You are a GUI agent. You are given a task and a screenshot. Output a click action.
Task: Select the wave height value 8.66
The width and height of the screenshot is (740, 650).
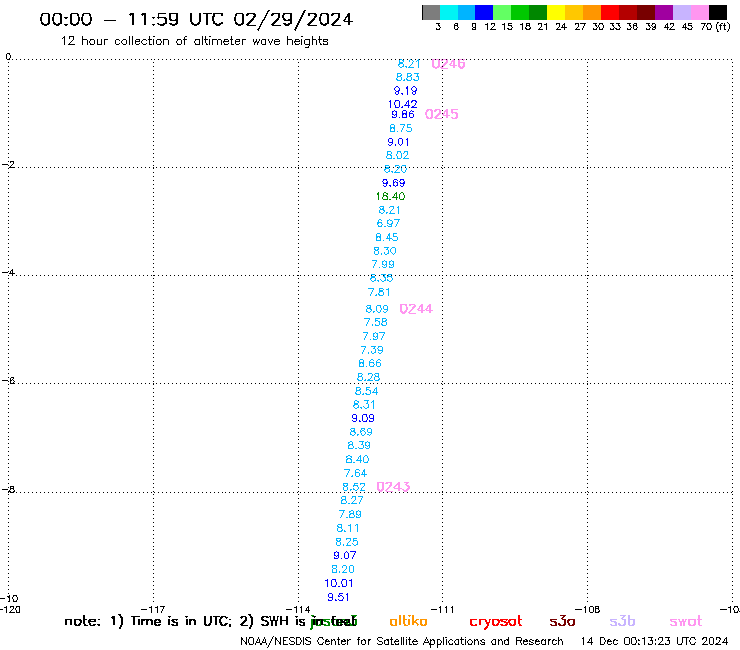click(x=370, y=363)
